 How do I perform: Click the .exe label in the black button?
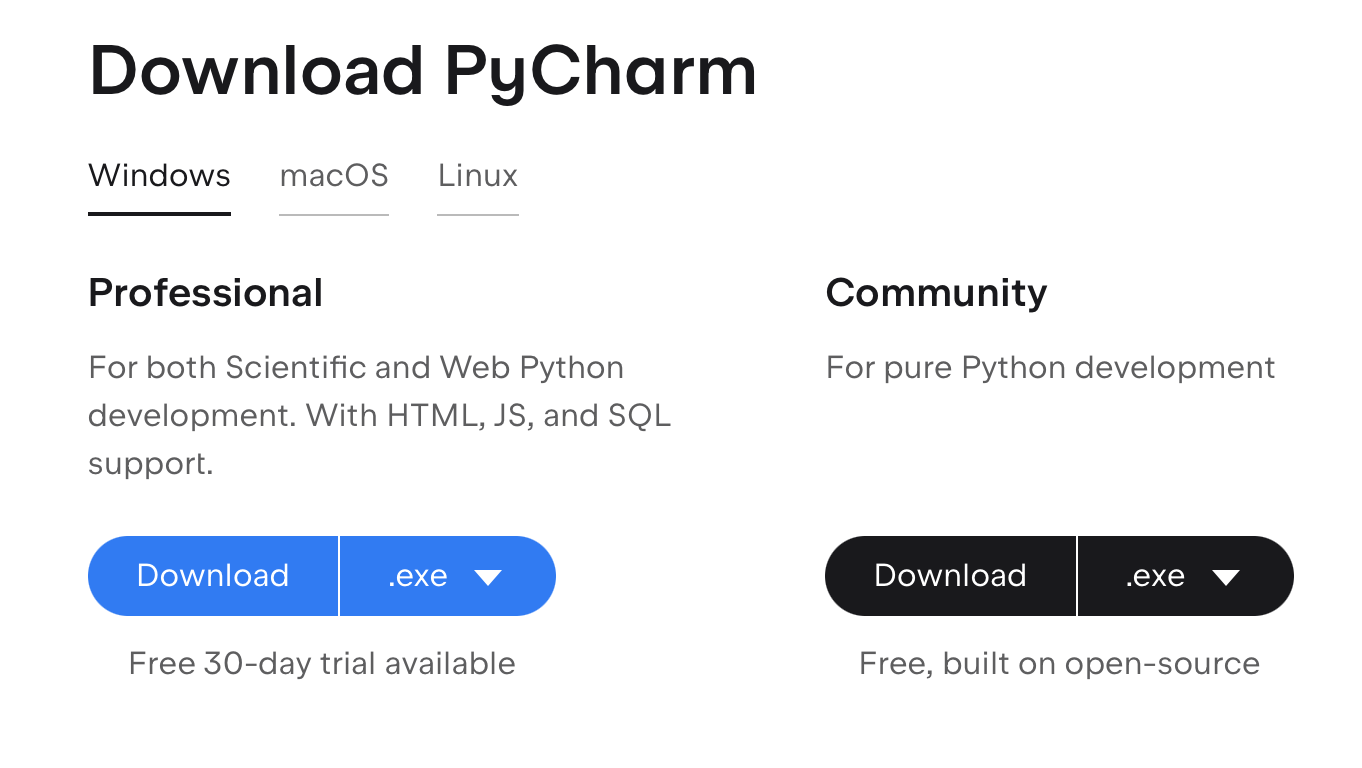tap(1155, 576)
